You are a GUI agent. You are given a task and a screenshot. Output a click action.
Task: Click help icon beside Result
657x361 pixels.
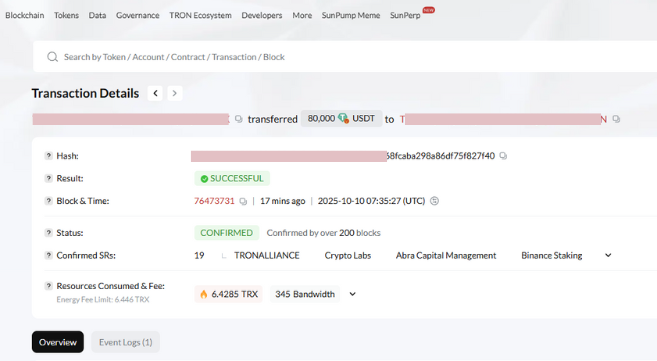click(49, 178)
